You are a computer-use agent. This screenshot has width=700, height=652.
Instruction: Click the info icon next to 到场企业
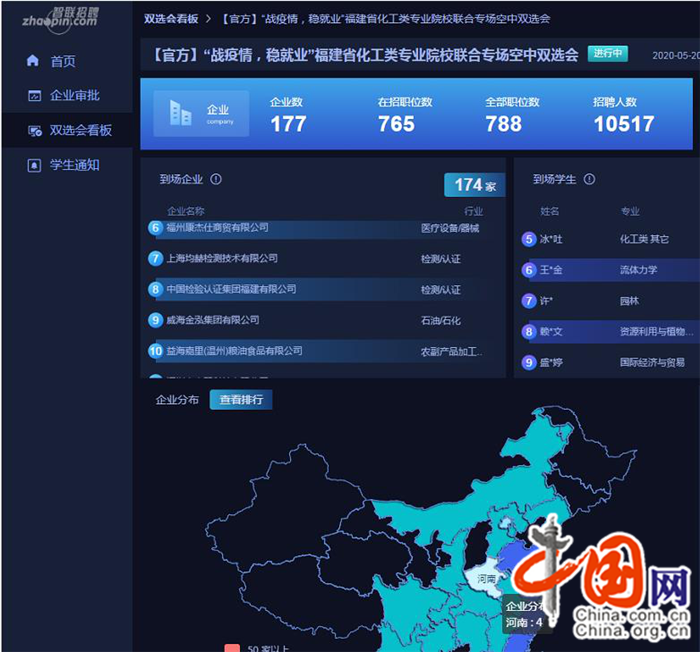tap(216, 180)
